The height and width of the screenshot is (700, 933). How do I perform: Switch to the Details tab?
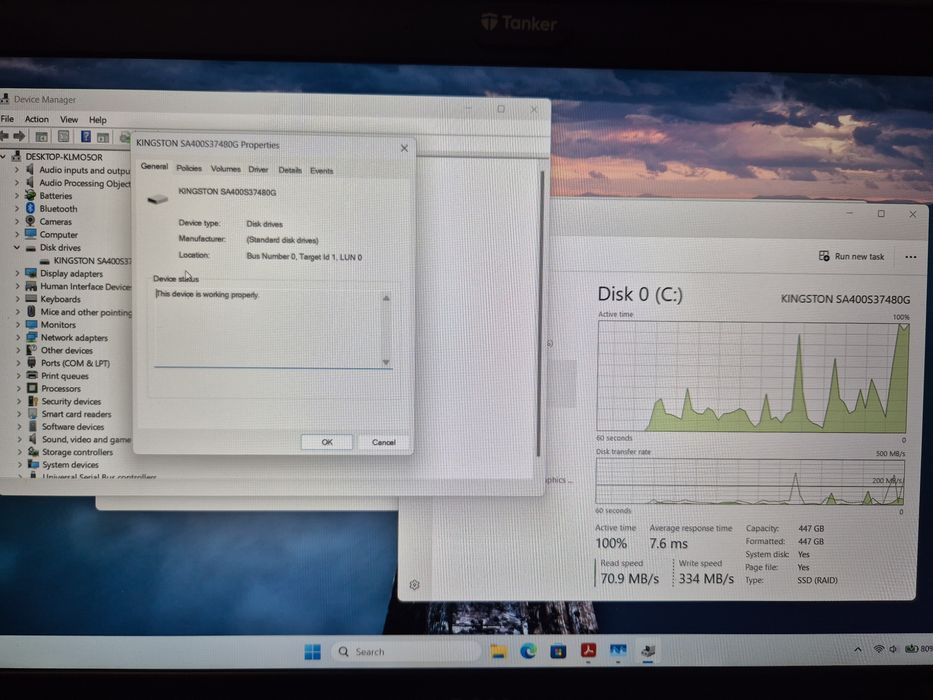pyautogui.click(x=290, y=170)
